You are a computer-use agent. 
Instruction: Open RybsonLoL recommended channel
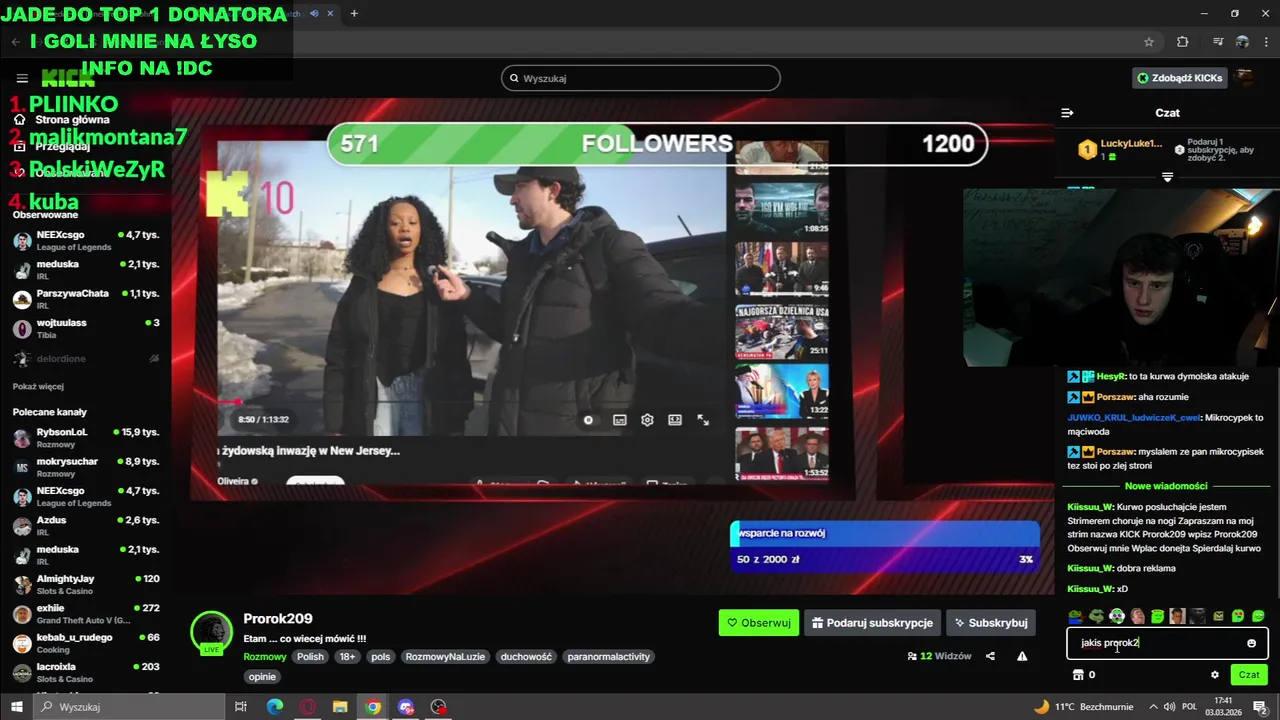tap(86, 437)
